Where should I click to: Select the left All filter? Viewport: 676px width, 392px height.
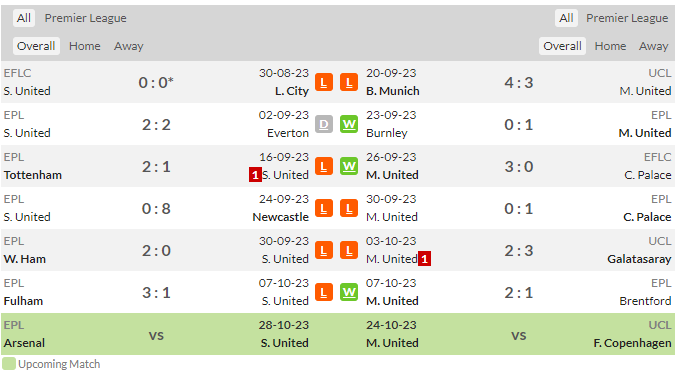coord(24,18)
